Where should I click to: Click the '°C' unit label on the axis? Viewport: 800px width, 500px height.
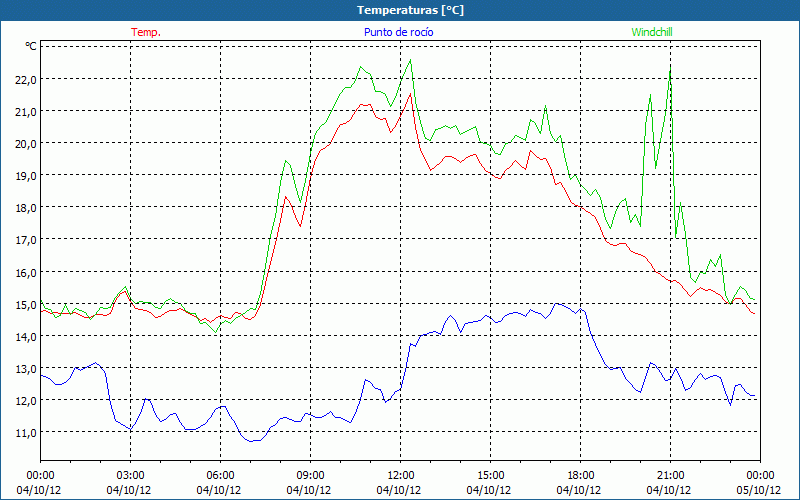pos(30,46)
